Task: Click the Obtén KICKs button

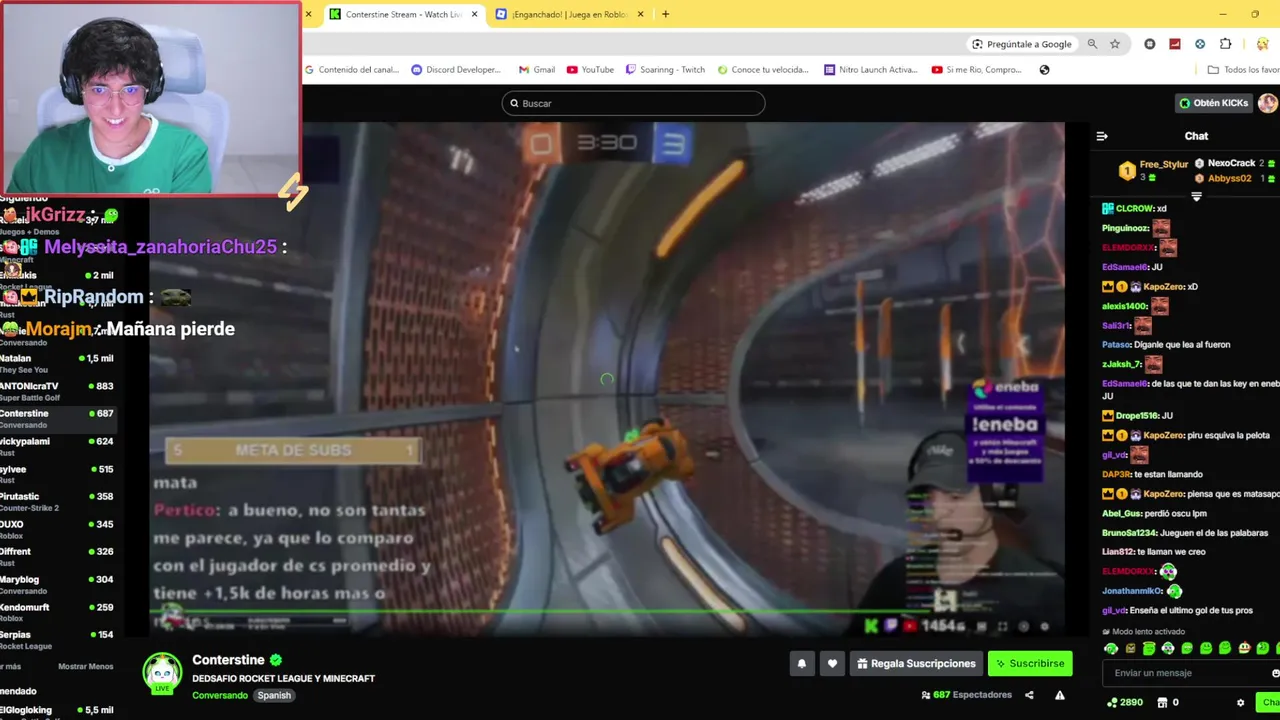Action: (1214, 103)
